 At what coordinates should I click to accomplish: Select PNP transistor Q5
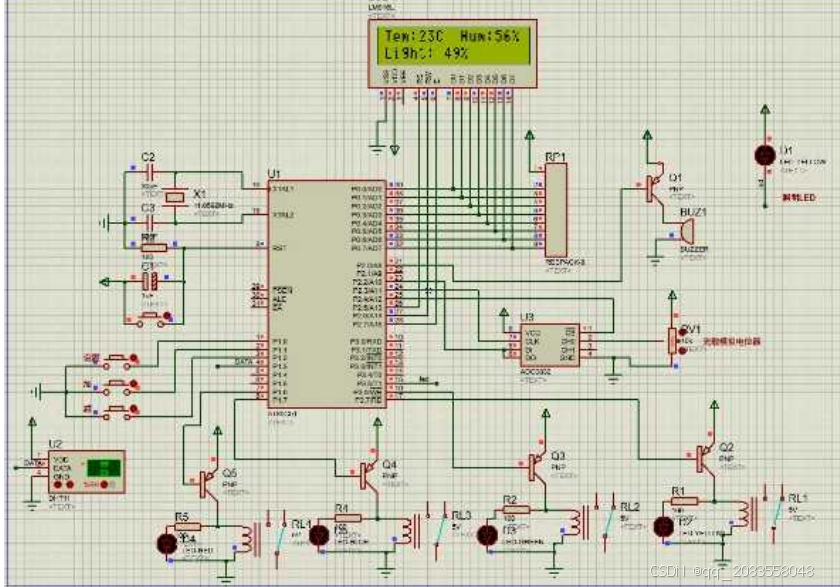[x=209, y=483]
